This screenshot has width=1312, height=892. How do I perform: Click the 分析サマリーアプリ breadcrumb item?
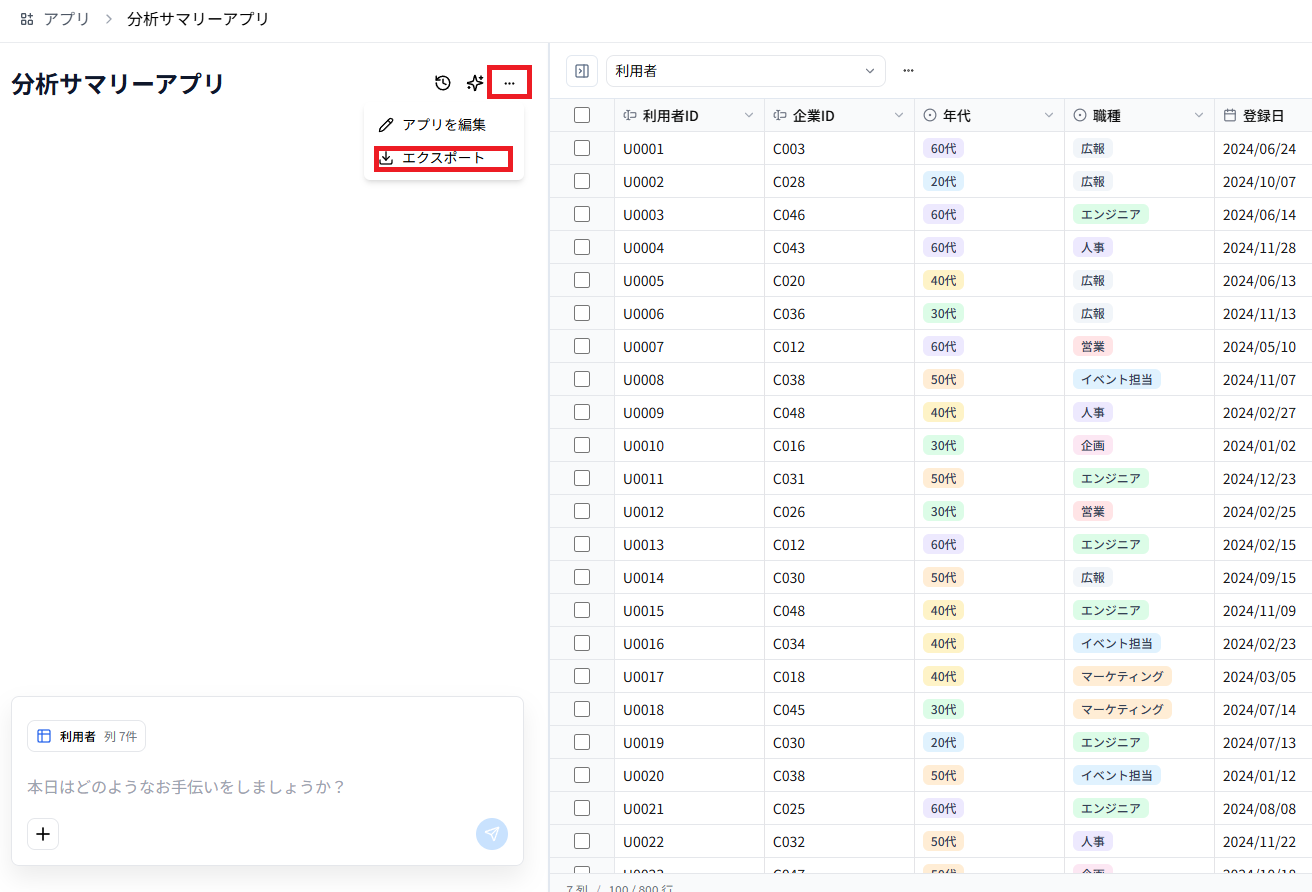pyautogui.click(x=198, y=19)
